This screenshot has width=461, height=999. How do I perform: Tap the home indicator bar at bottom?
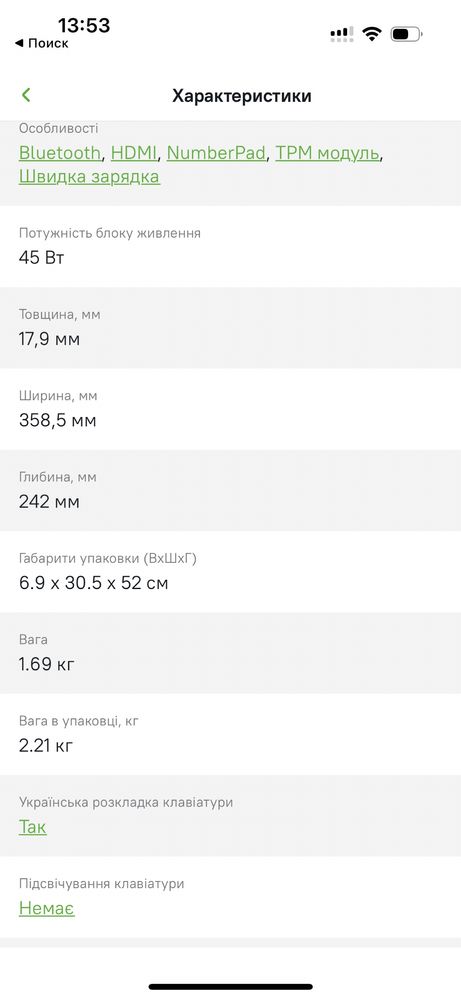tap(230, 987)
